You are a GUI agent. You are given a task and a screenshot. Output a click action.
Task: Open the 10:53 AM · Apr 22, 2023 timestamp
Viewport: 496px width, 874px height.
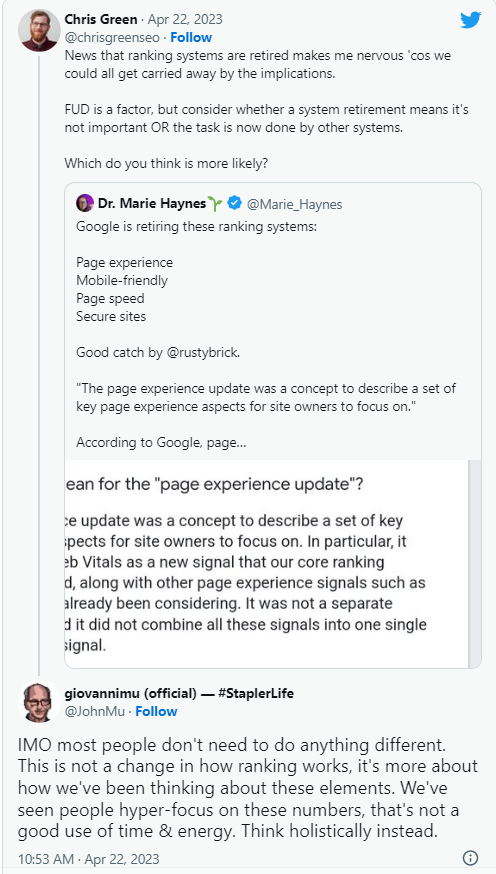(x=89, y=859)
